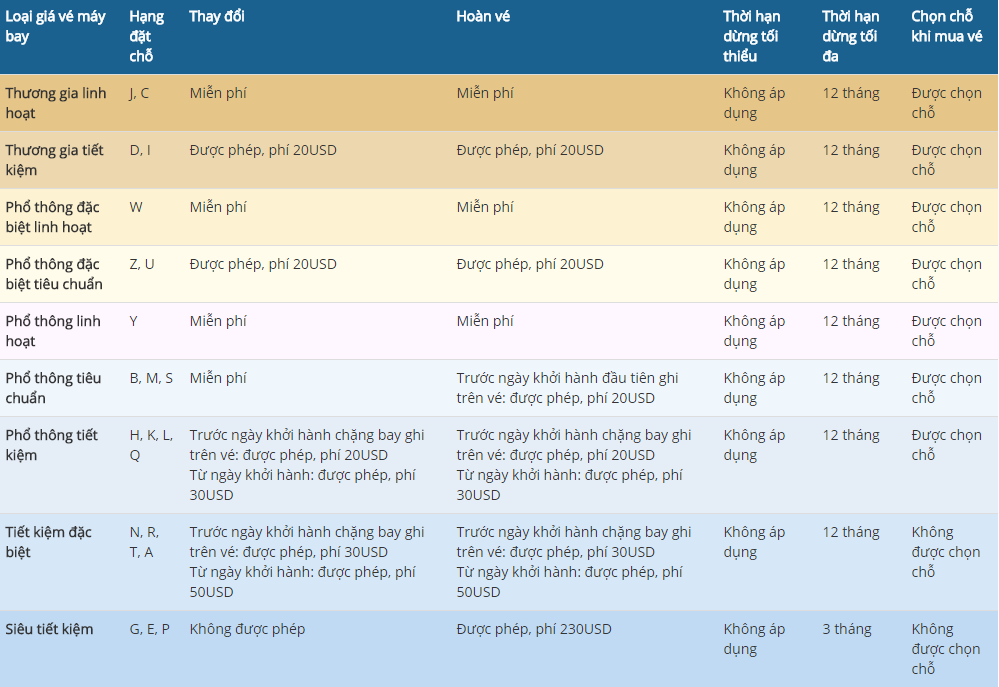
Task: Click booking class cell 'N, R, T, A'
Action: (x=144, y=542)
